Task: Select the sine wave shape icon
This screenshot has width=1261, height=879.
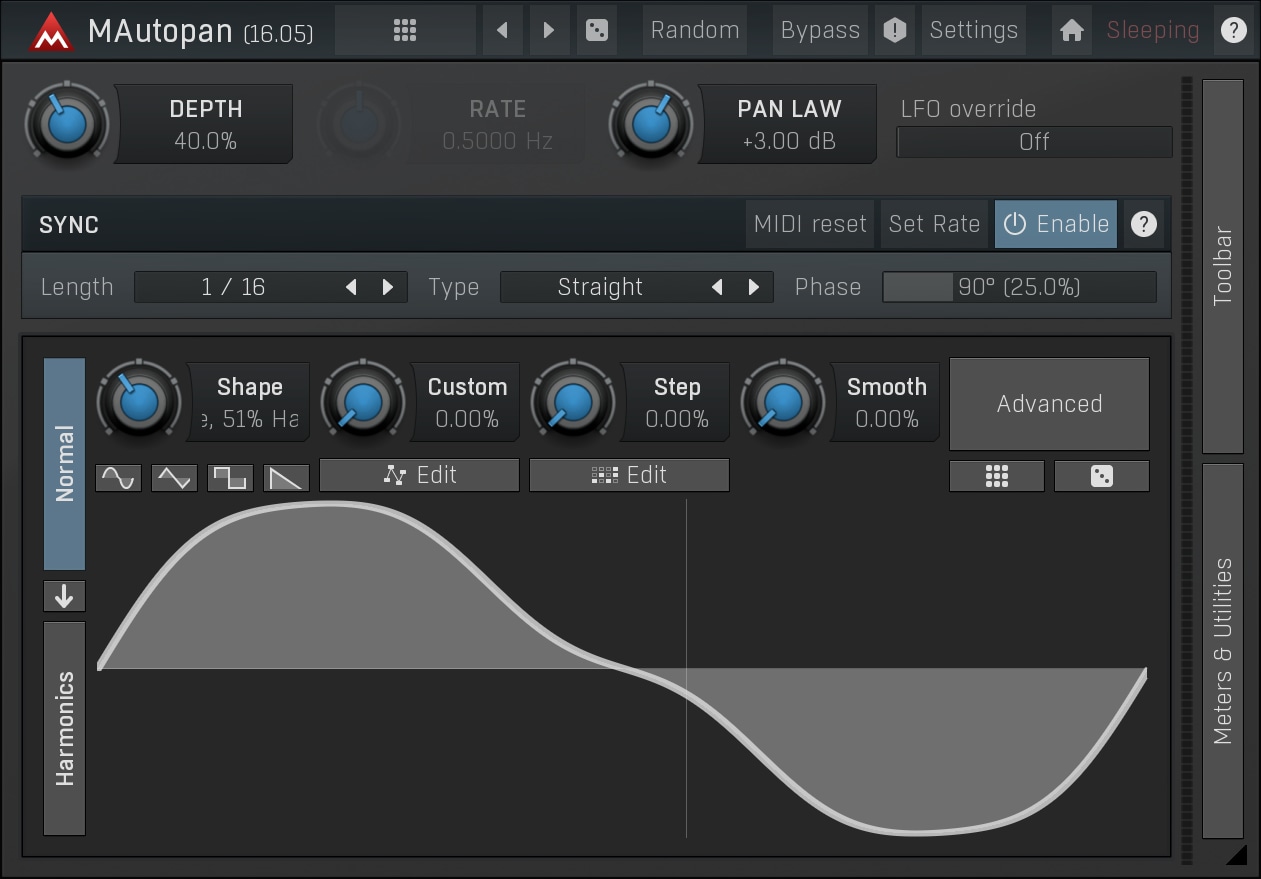Action: (x=118, y=478)
